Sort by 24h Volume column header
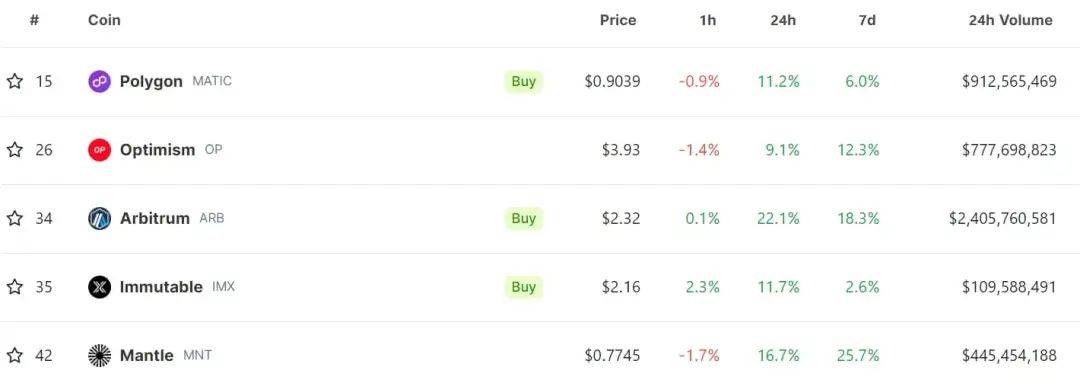This screenshot has width=1080, height=380. coord(1010,21)
